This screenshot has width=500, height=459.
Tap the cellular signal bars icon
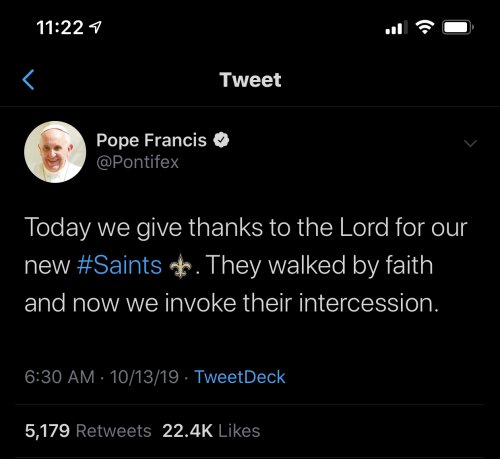396,27
